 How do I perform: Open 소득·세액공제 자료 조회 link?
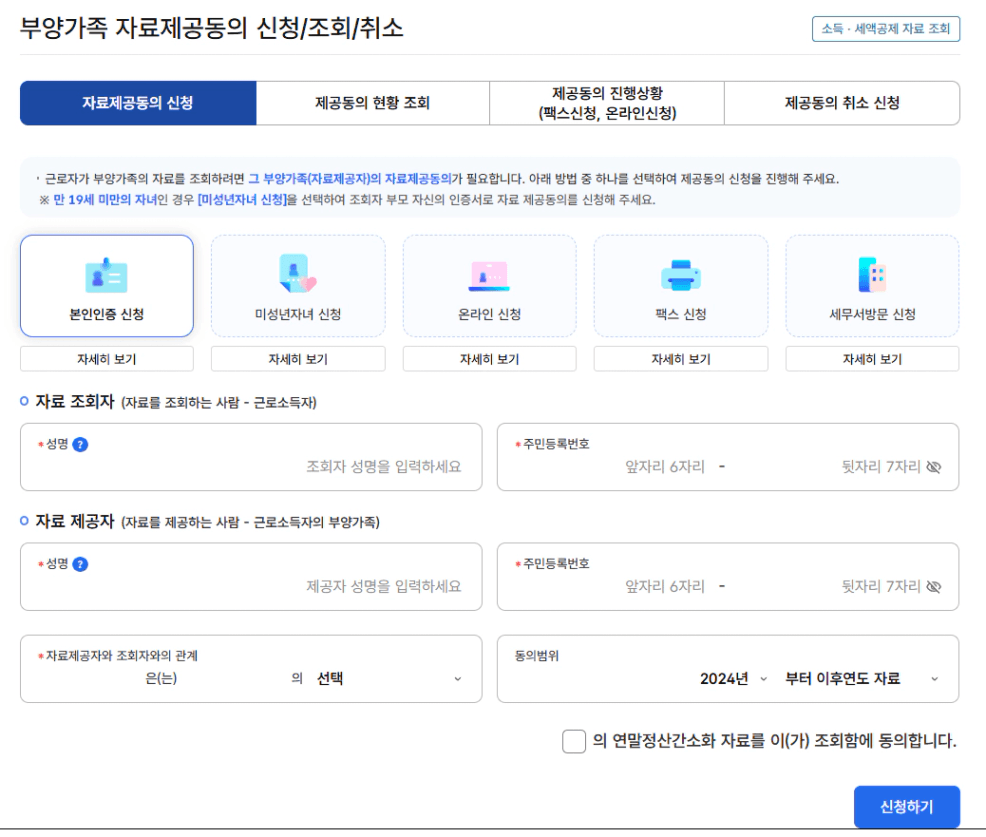click(x=885, y=29)
